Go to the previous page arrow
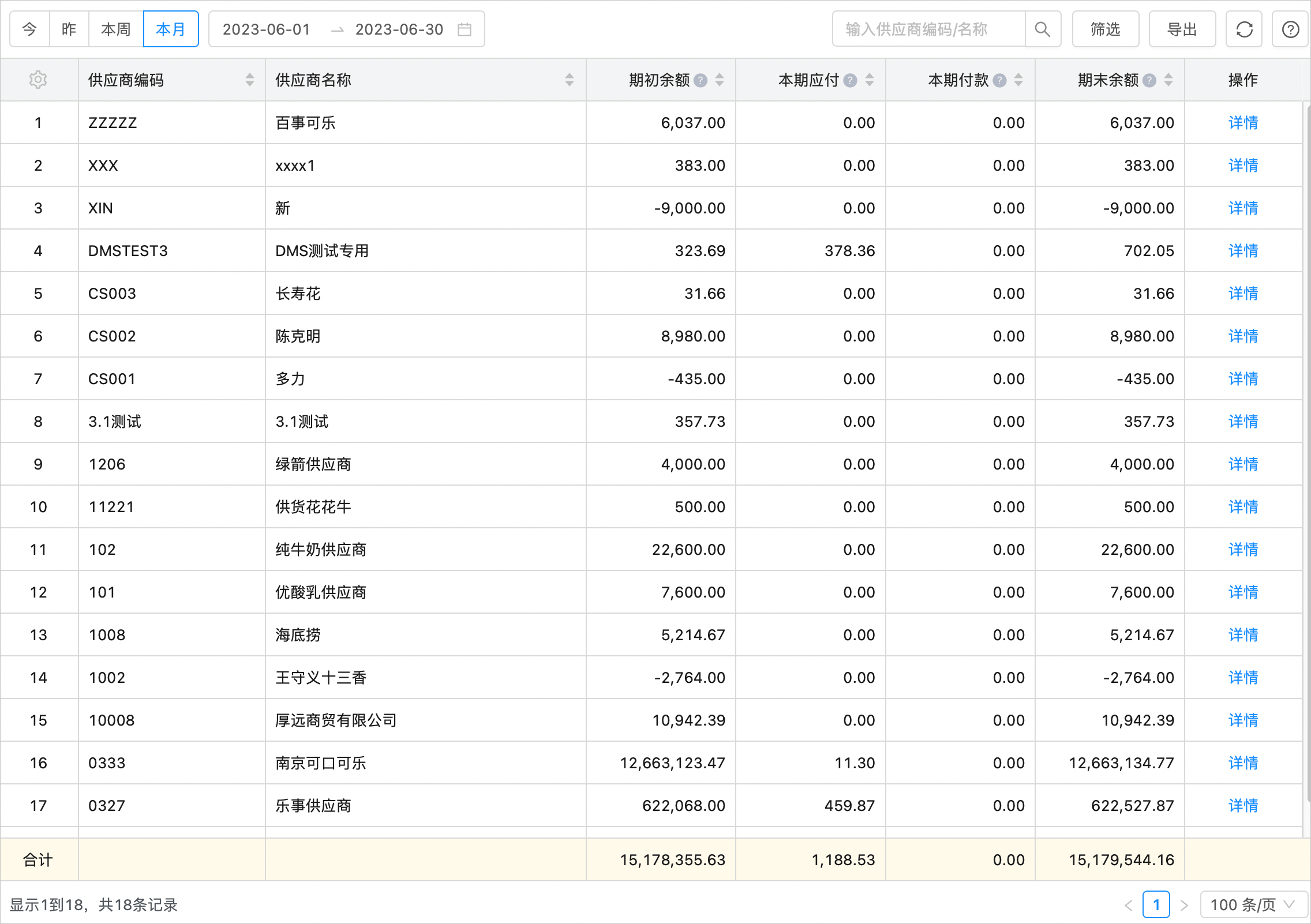Screen dimensions: 1311x924 1129,905
